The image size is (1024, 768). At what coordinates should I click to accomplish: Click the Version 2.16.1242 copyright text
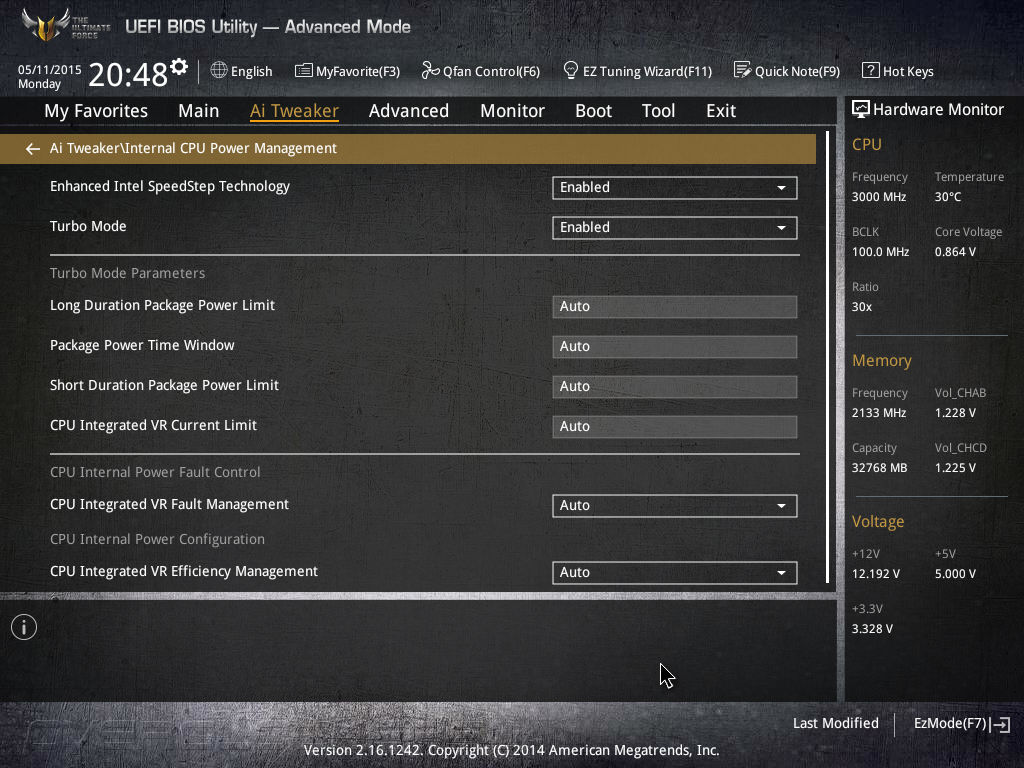[511, 750]
